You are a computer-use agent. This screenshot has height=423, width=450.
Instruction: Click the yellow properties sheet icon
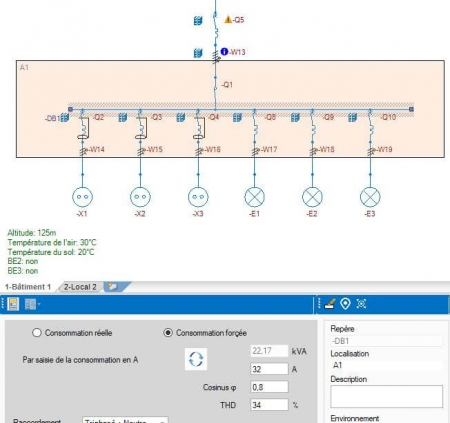[x=13, y=304]
